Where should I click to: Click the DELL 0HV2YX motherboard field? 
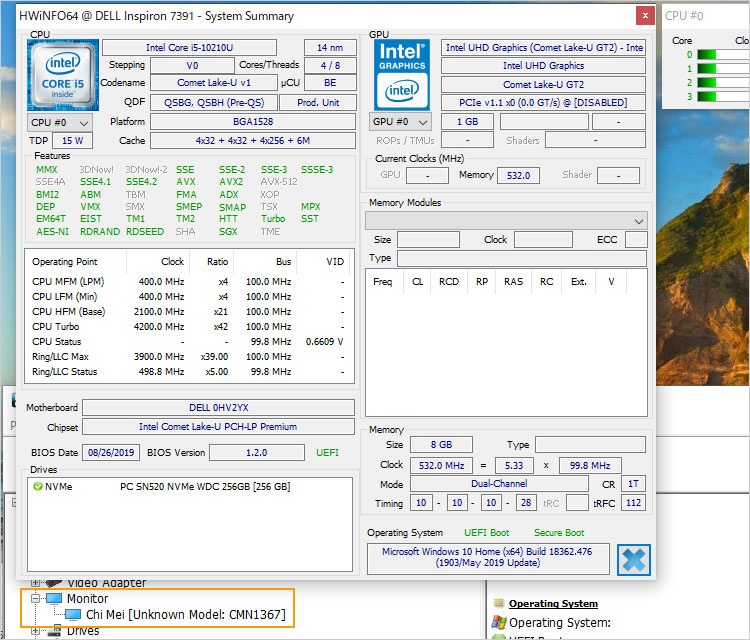click(x=219, y=408)
